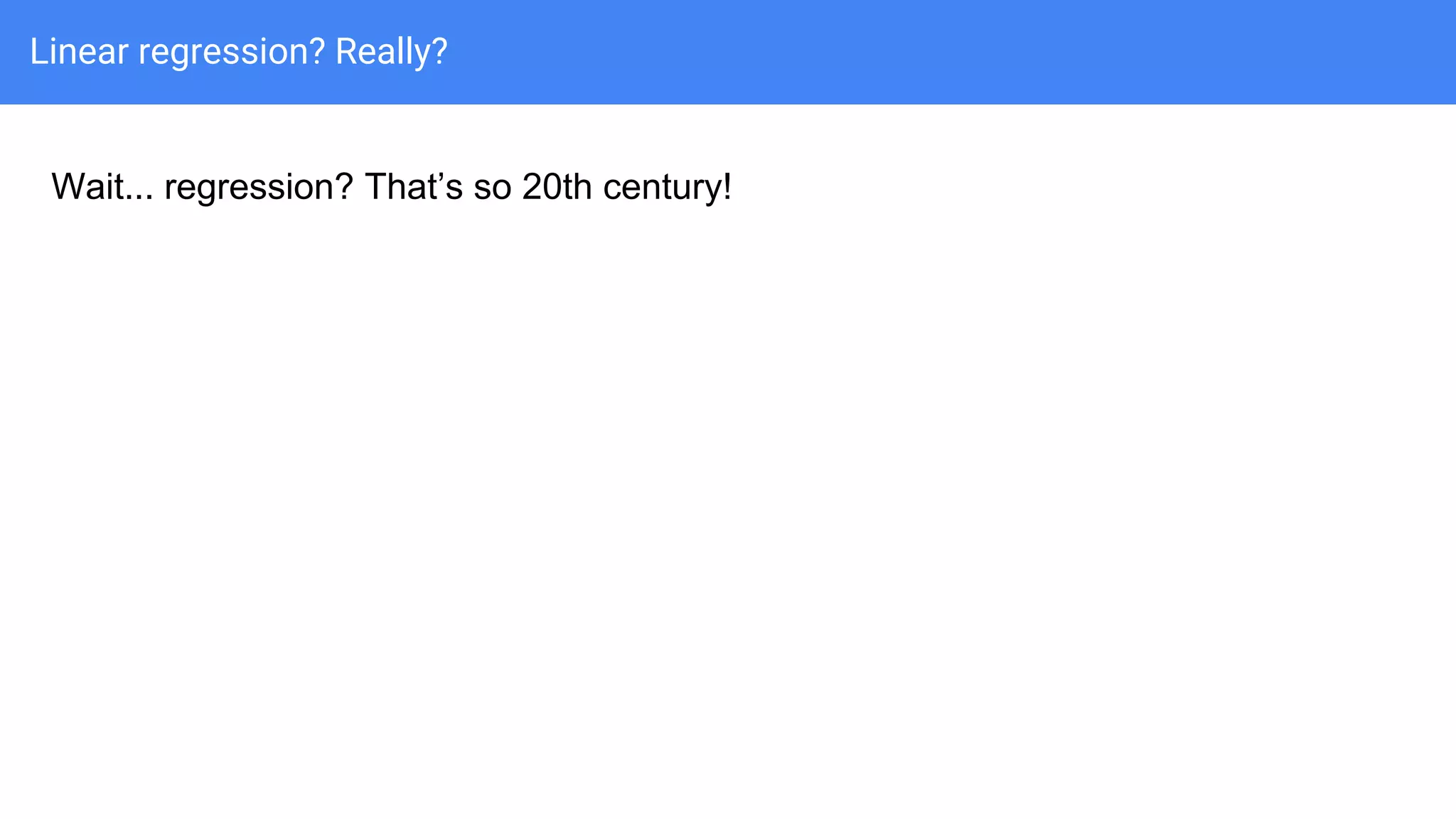Click the capital "W" starting the body sentence
This screenshot has width=1456, height=819.
point(68,187)
